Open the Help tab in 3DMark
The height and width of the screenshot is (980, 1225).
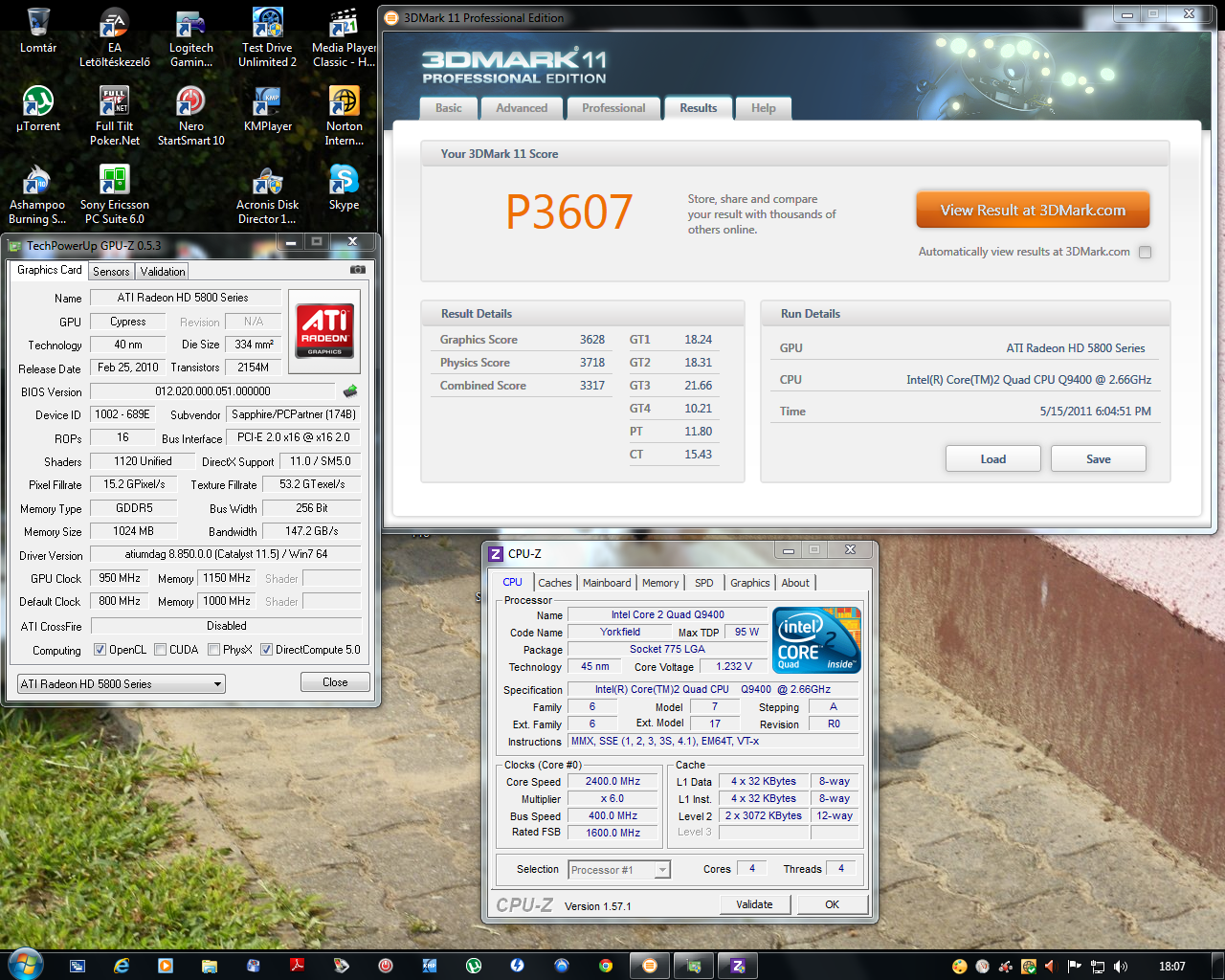[x=764, y=108]
